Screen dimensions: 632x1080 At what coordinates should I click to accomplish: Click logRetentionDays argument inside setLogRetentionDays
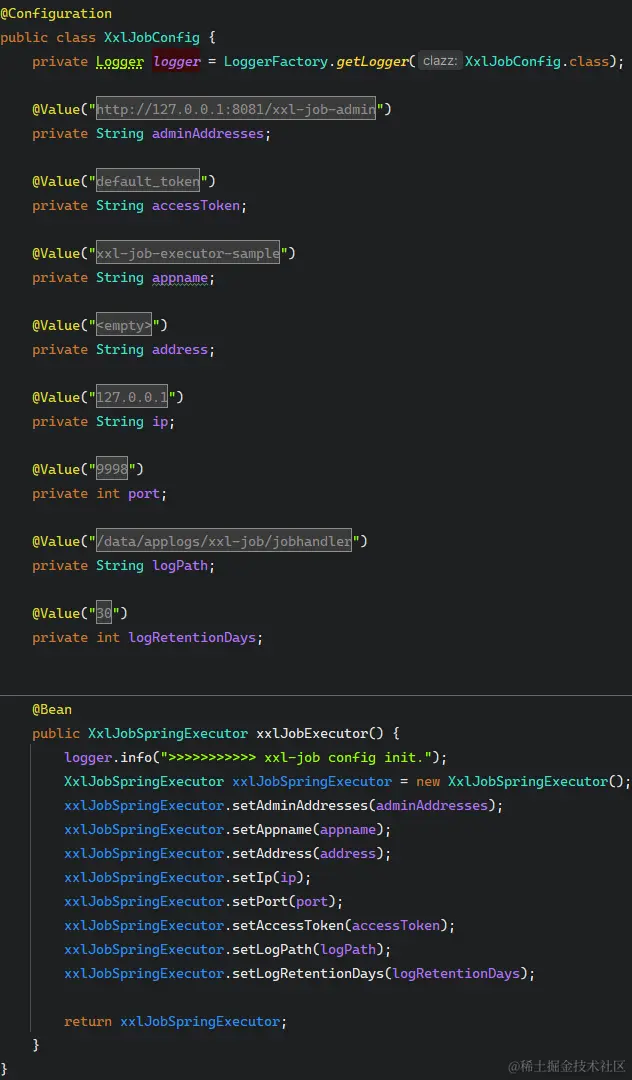[x=456, y=974]
